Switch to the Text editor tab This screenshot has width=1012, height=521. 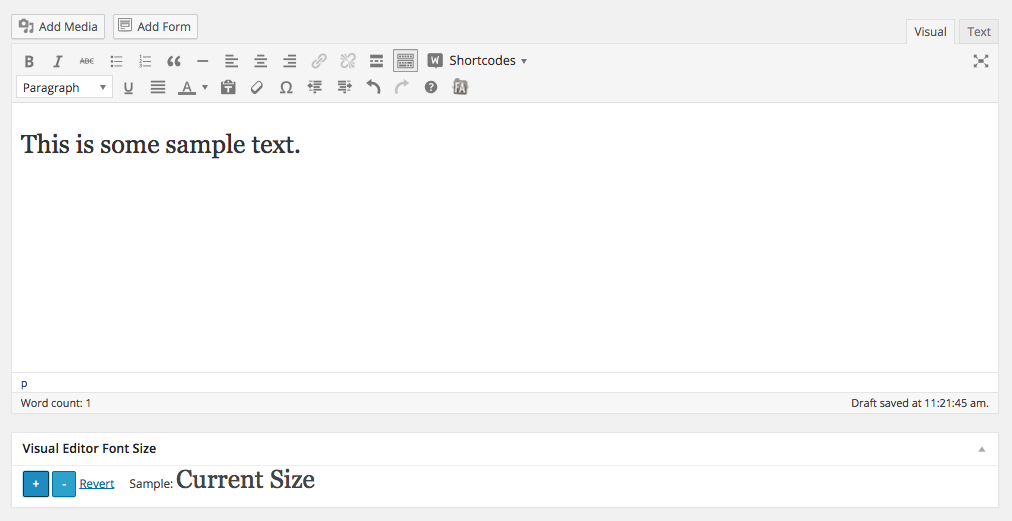979,32
